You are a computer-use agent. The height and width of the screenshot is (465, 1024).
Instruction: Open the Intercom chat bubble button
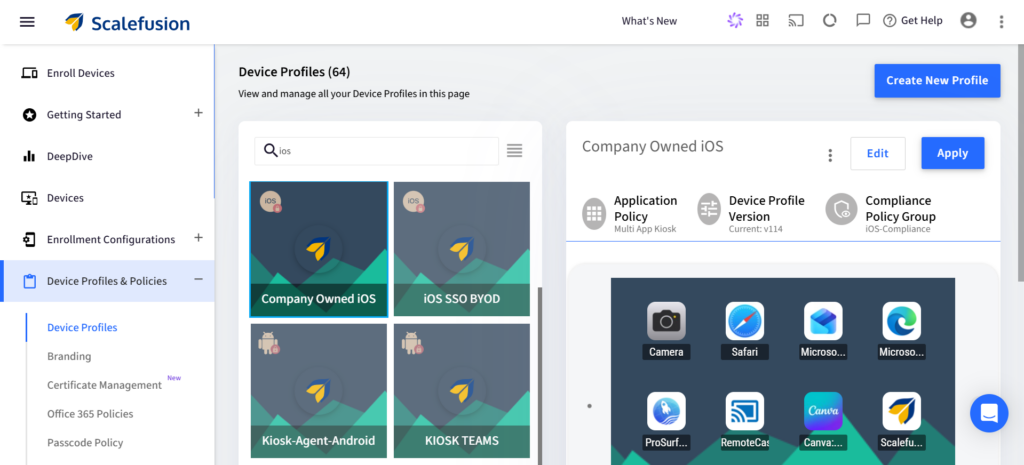coord(989,413)
